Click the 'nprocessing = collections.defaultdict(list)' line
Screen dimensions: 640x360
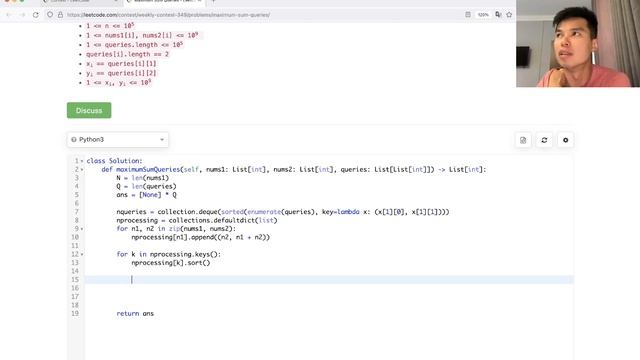click(197, 220)
